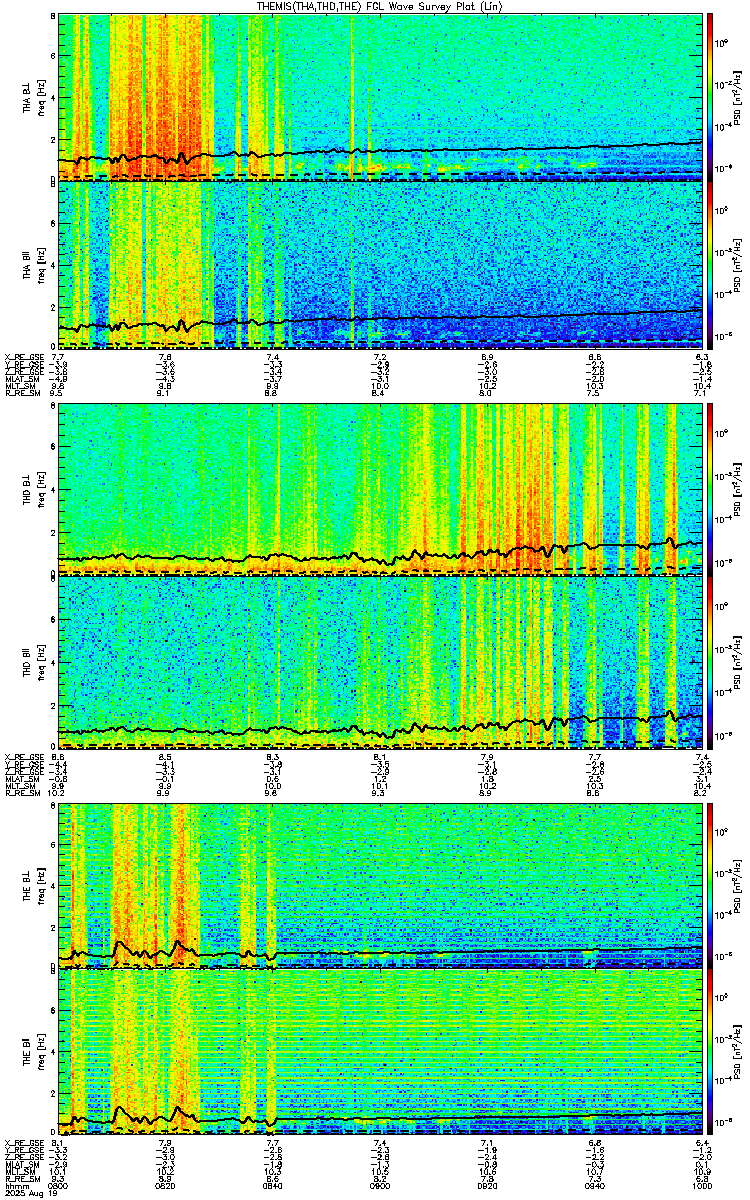Select the THD B∥ spectrogram panel

pos(381,662)
